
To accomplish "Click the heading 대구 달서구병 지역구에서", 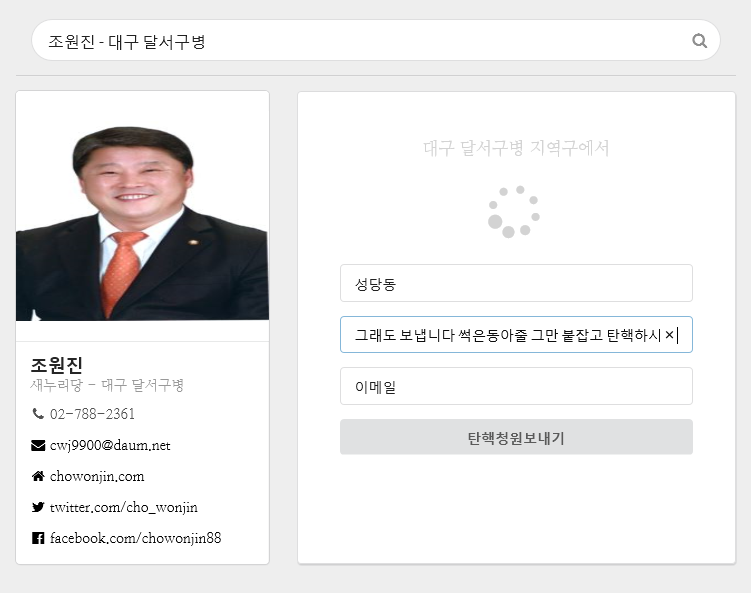I will 516,148.
